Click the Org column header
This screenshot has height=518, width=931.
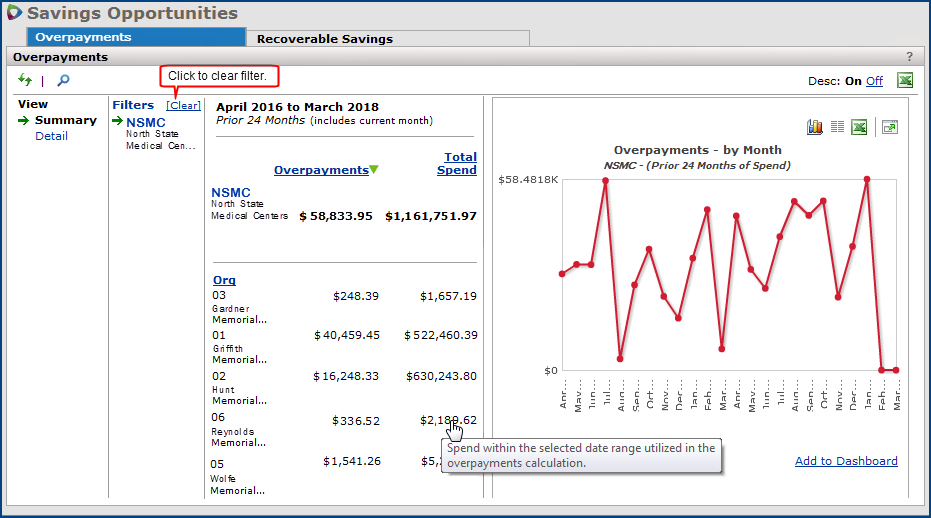pos(224,280)
